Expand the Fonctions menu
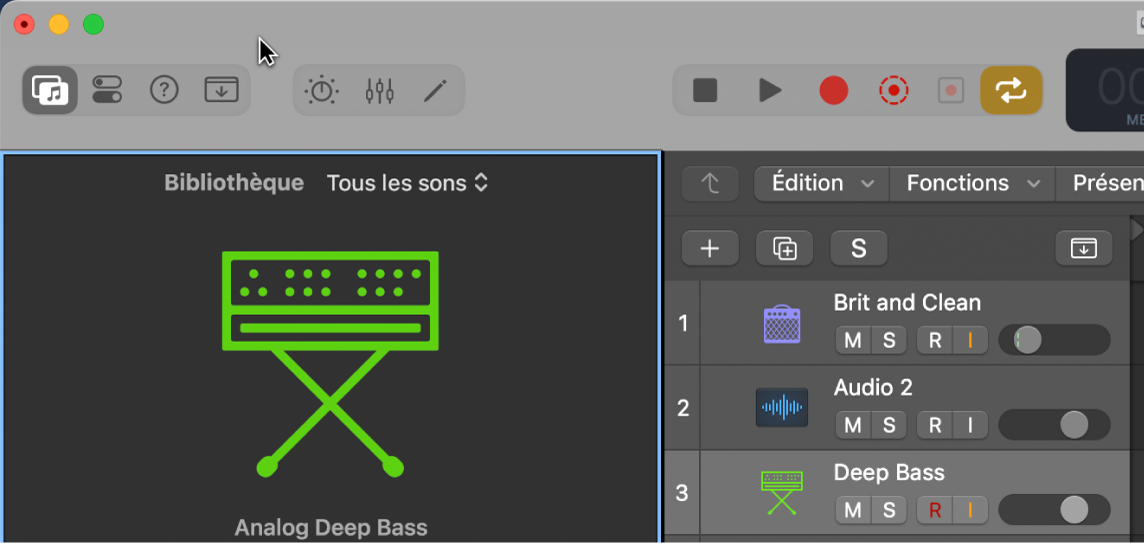 coord(971,183)
